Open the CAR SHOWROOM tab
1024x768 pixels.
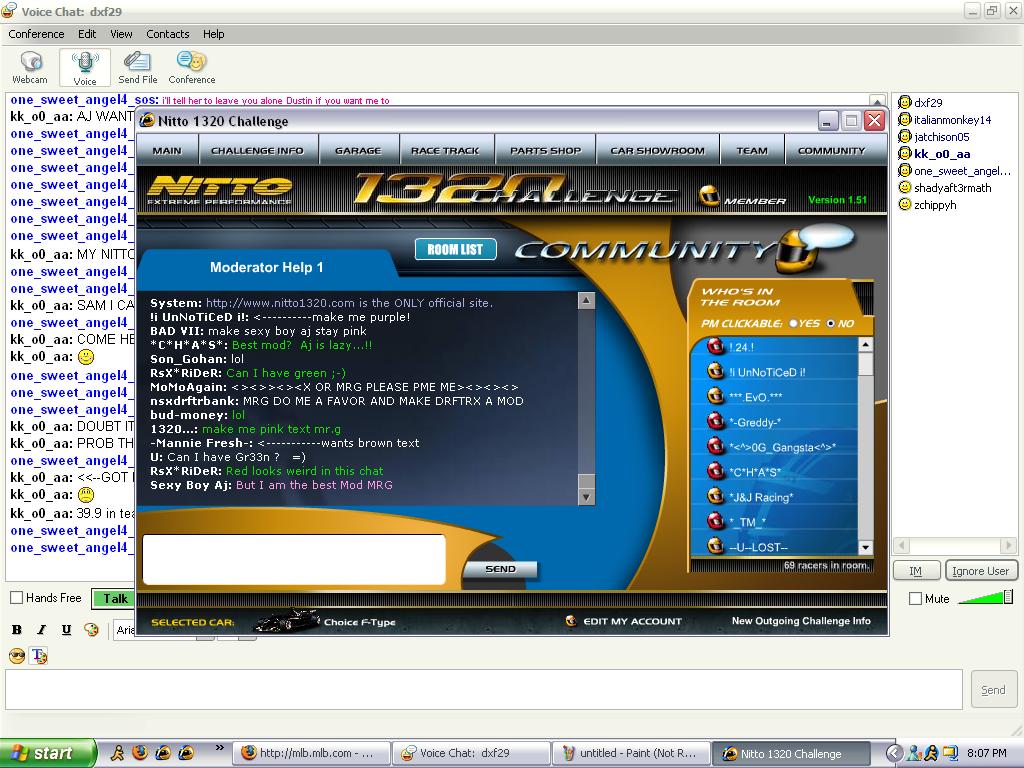pos(658,150)
